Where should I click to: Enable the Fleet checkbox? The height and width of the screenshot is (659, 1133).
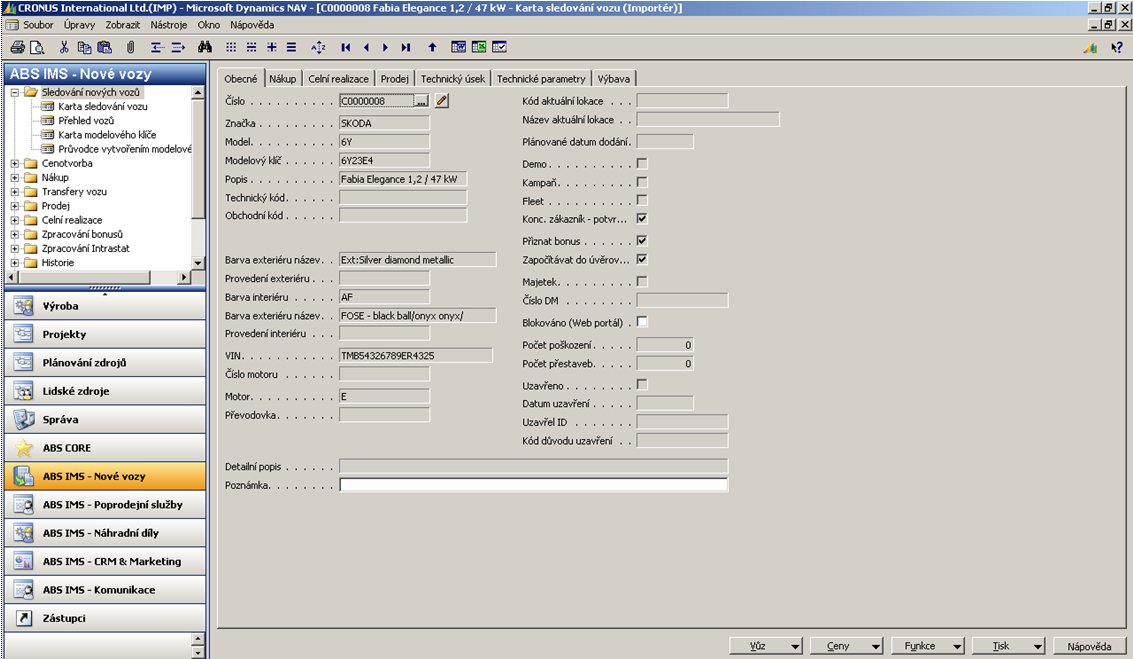[642, 200]
